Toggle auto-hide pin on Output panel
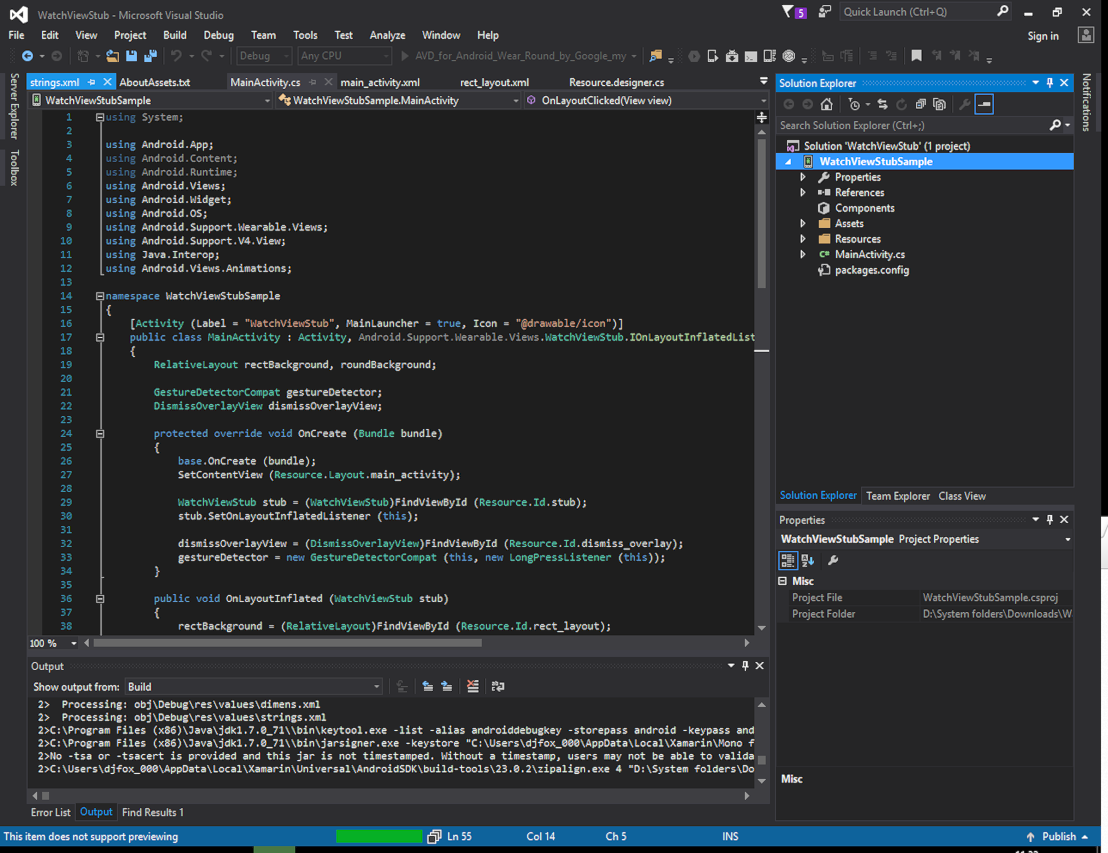1108x853 pixels. pos(745,666)
